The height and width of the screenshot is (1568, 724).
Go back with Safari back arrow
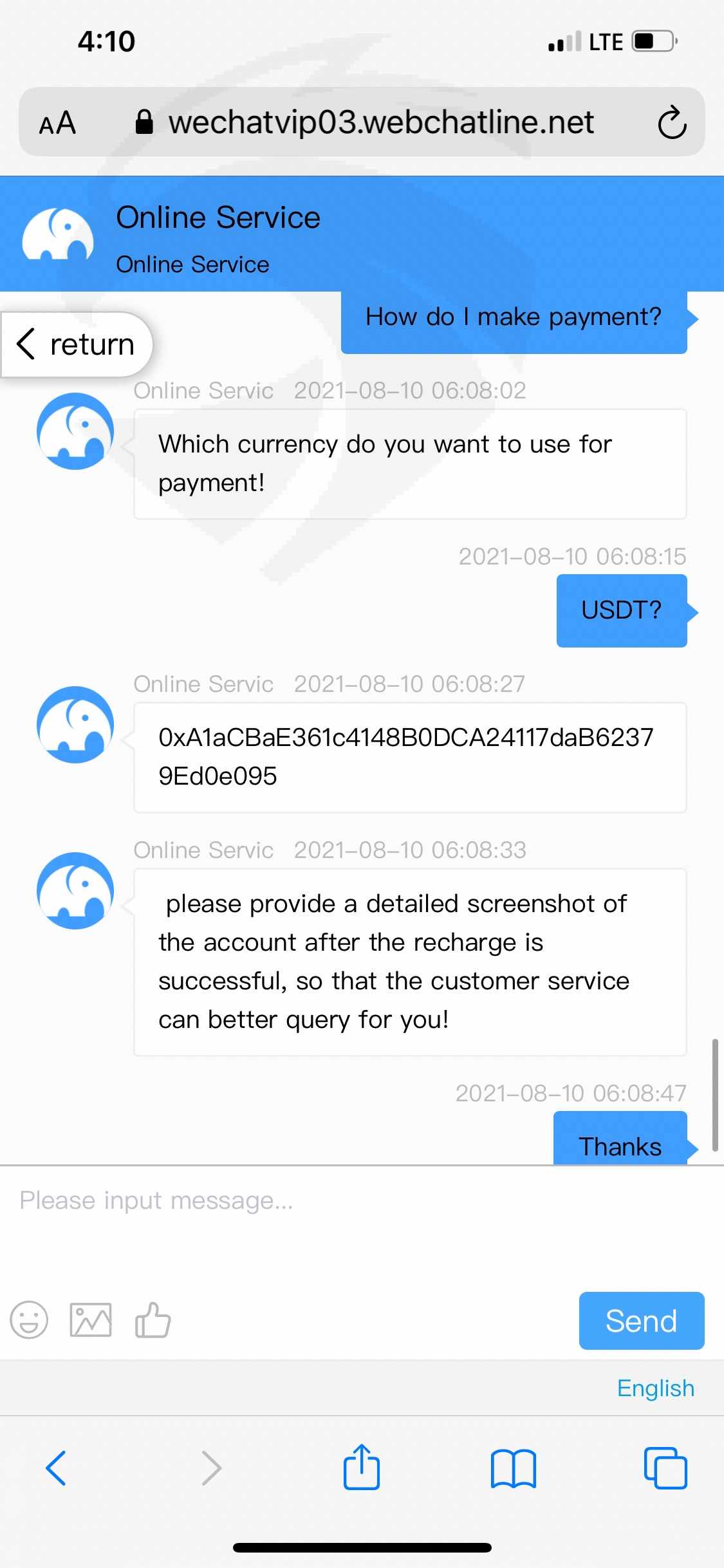click(x=57, y=1468)
